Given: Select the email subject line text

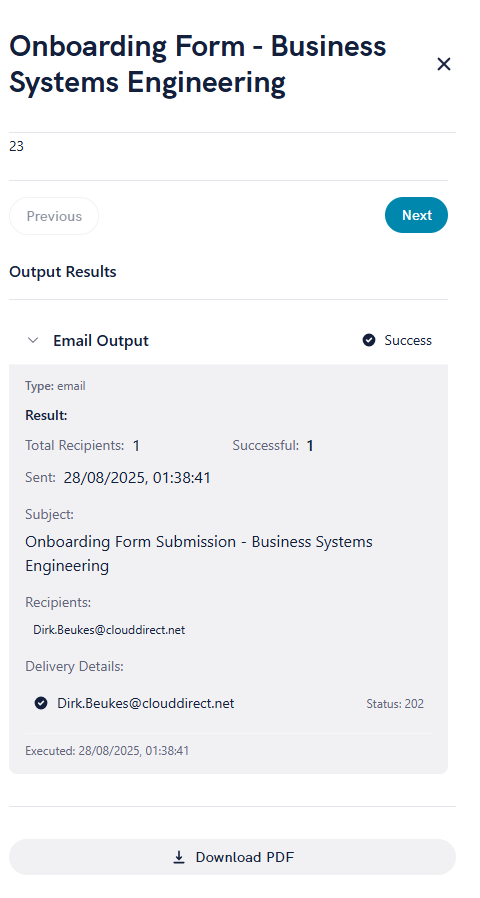Looking at the screenshot, I should (199, 553).
